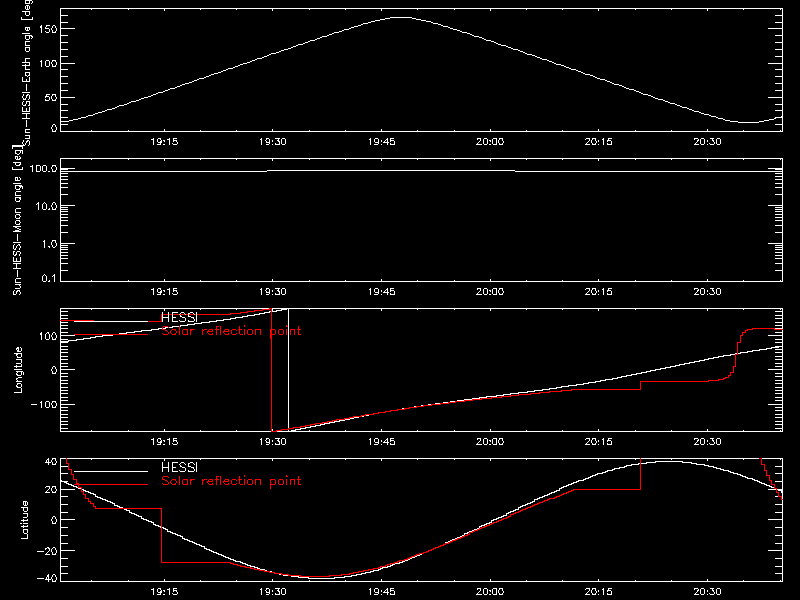Click the 150 tick label in Earth angle plot

click(x=47, y=29)
